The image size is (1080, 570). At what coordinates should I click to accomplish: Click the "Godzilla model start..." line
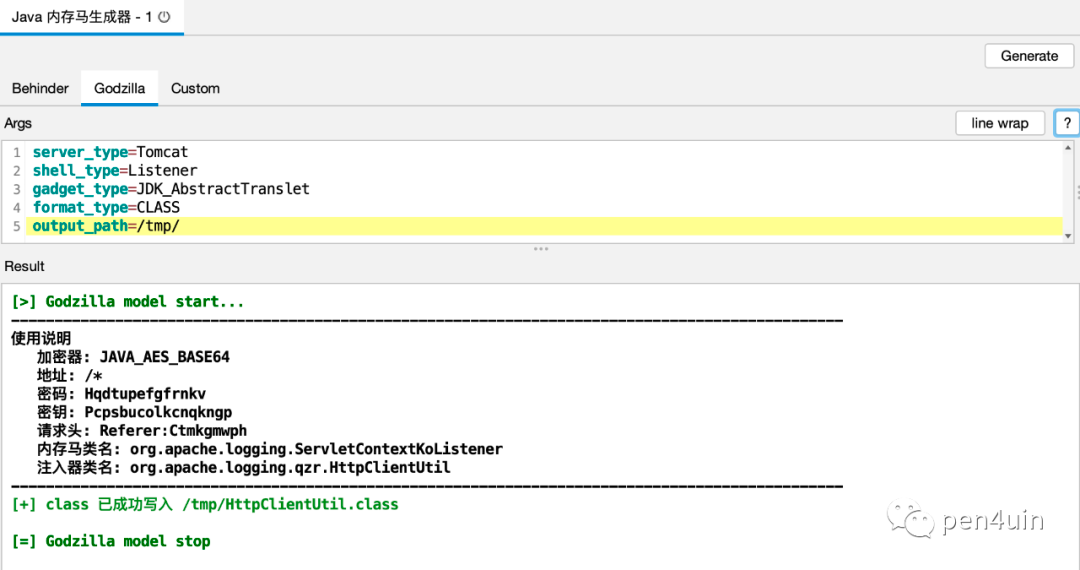click(128, 302)
